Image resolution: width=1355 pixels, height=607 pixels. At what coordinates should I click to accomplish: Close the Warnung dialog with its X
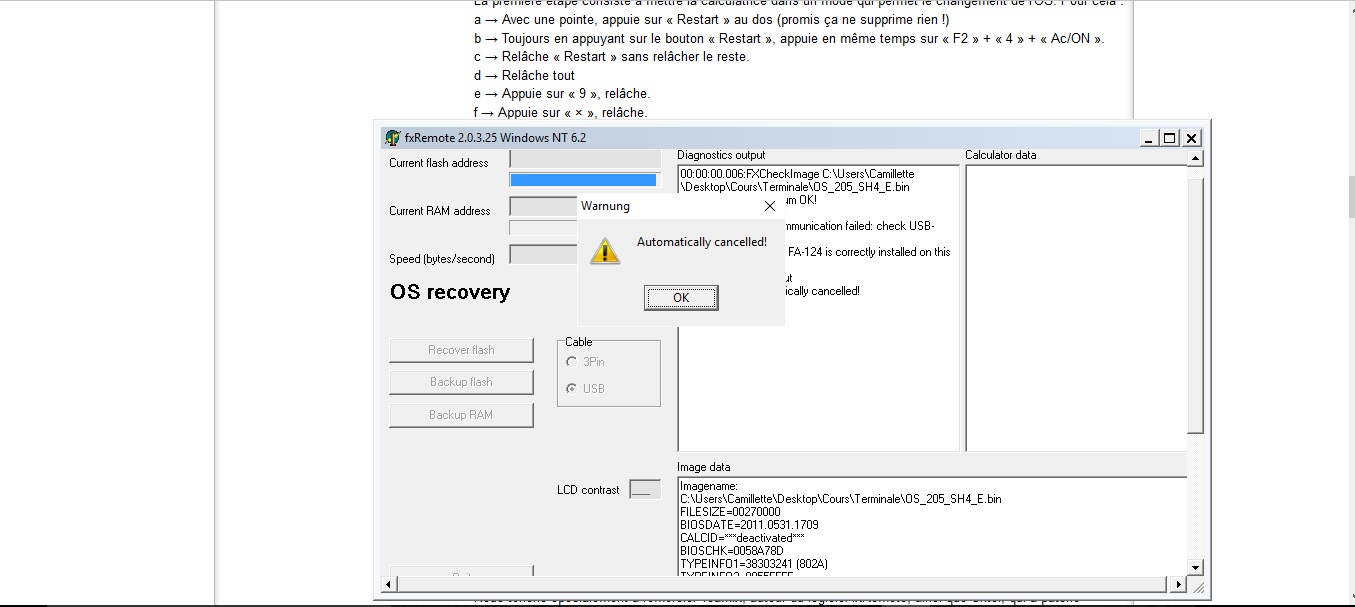(x=769, y=206)
